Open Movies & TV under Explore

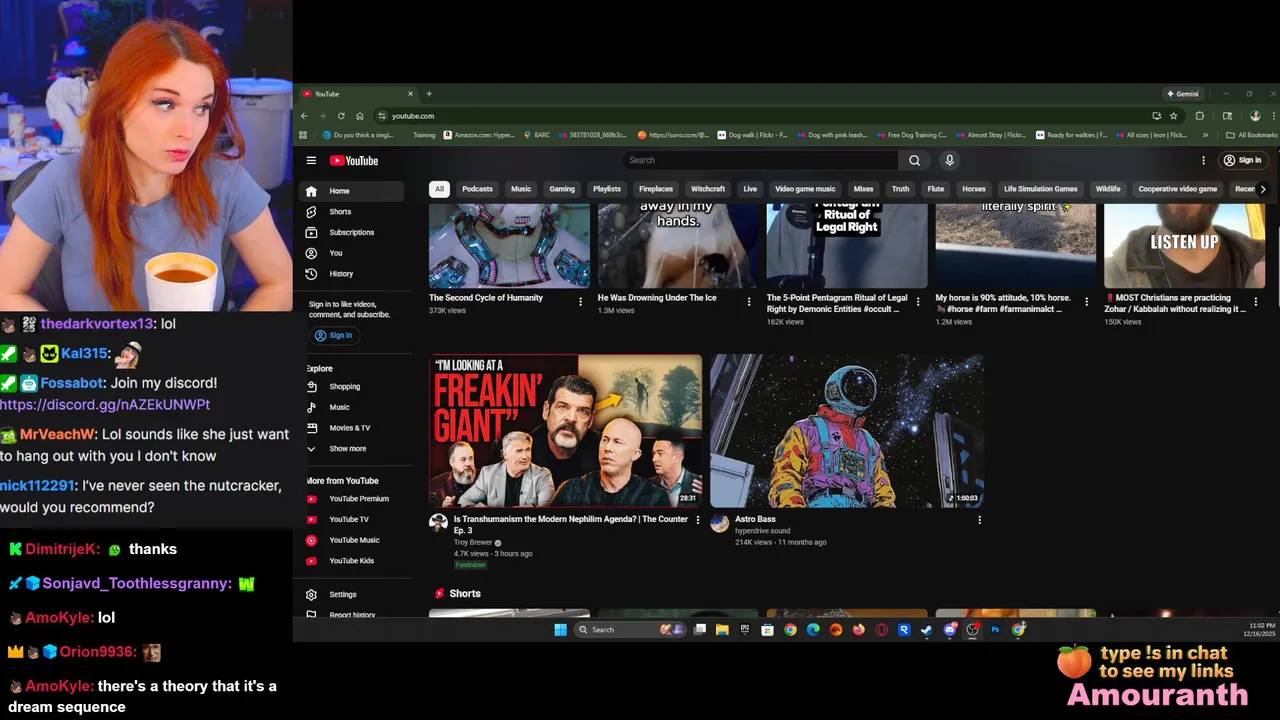pos(354,428)
